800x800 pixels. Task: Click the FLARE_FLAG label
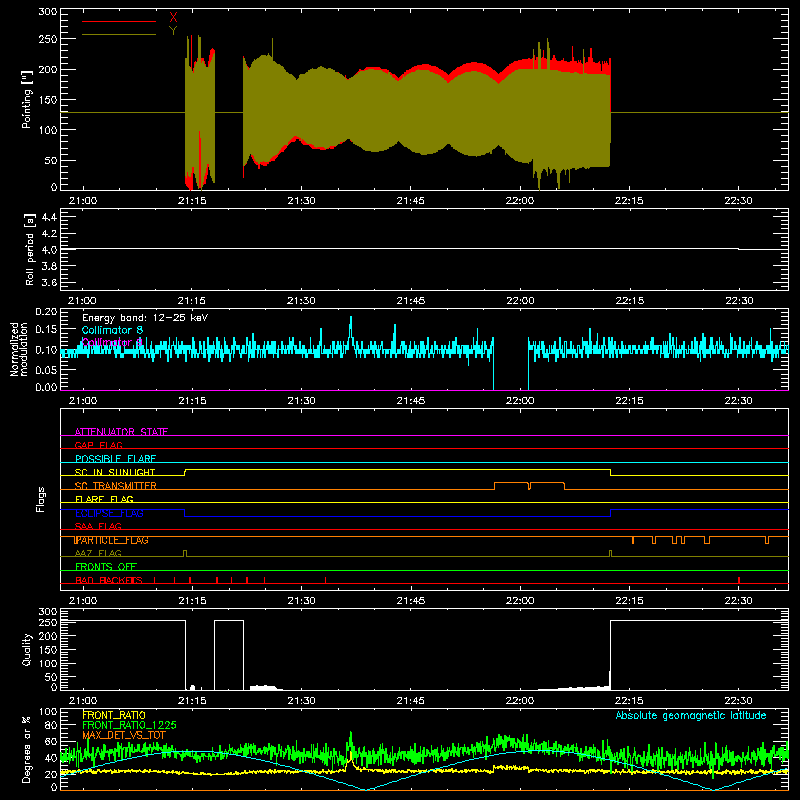point(104,499)
